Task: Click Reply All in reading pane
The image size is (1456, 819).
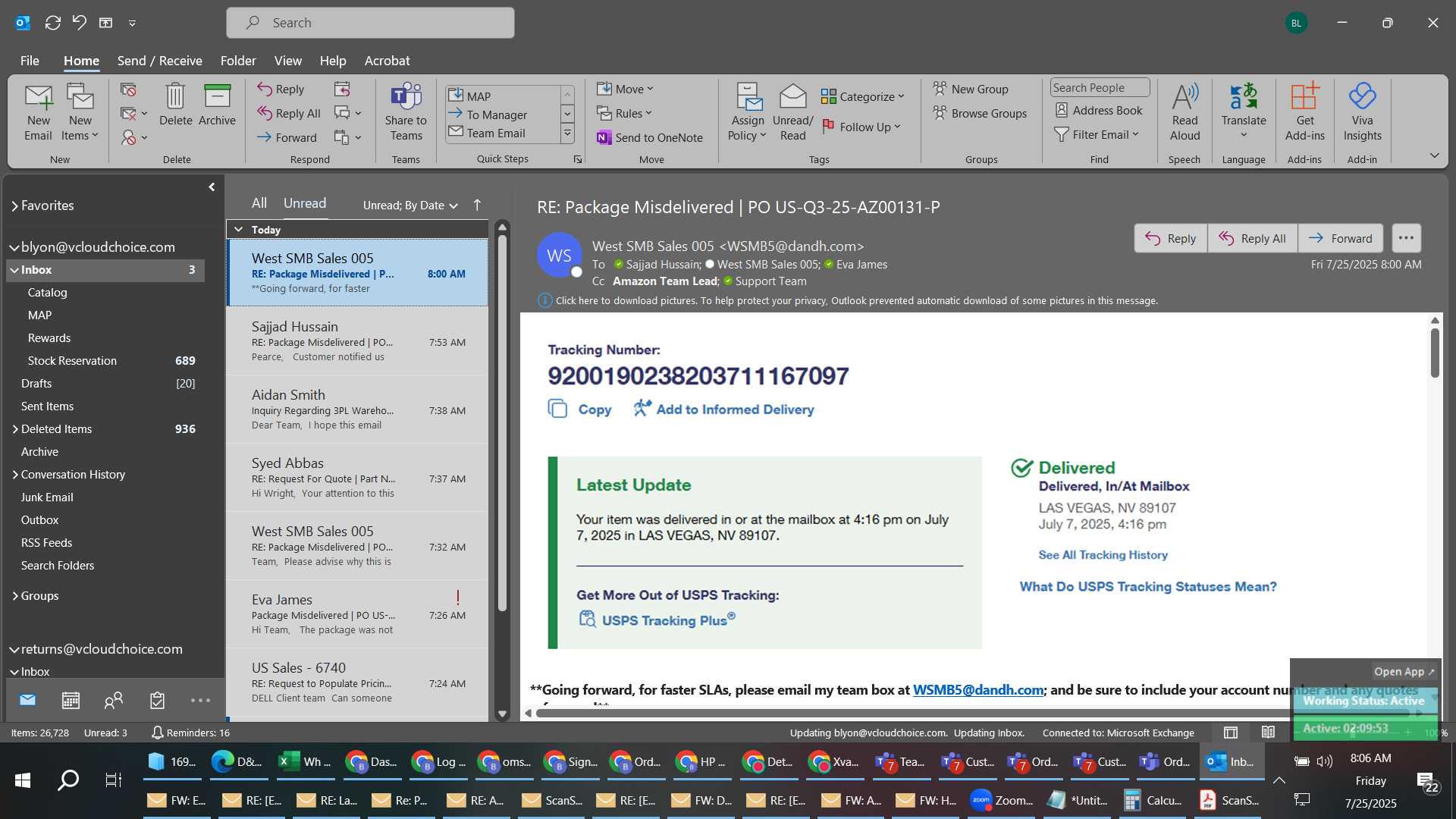Action: pyautogui.click(x=1252, y=238)
